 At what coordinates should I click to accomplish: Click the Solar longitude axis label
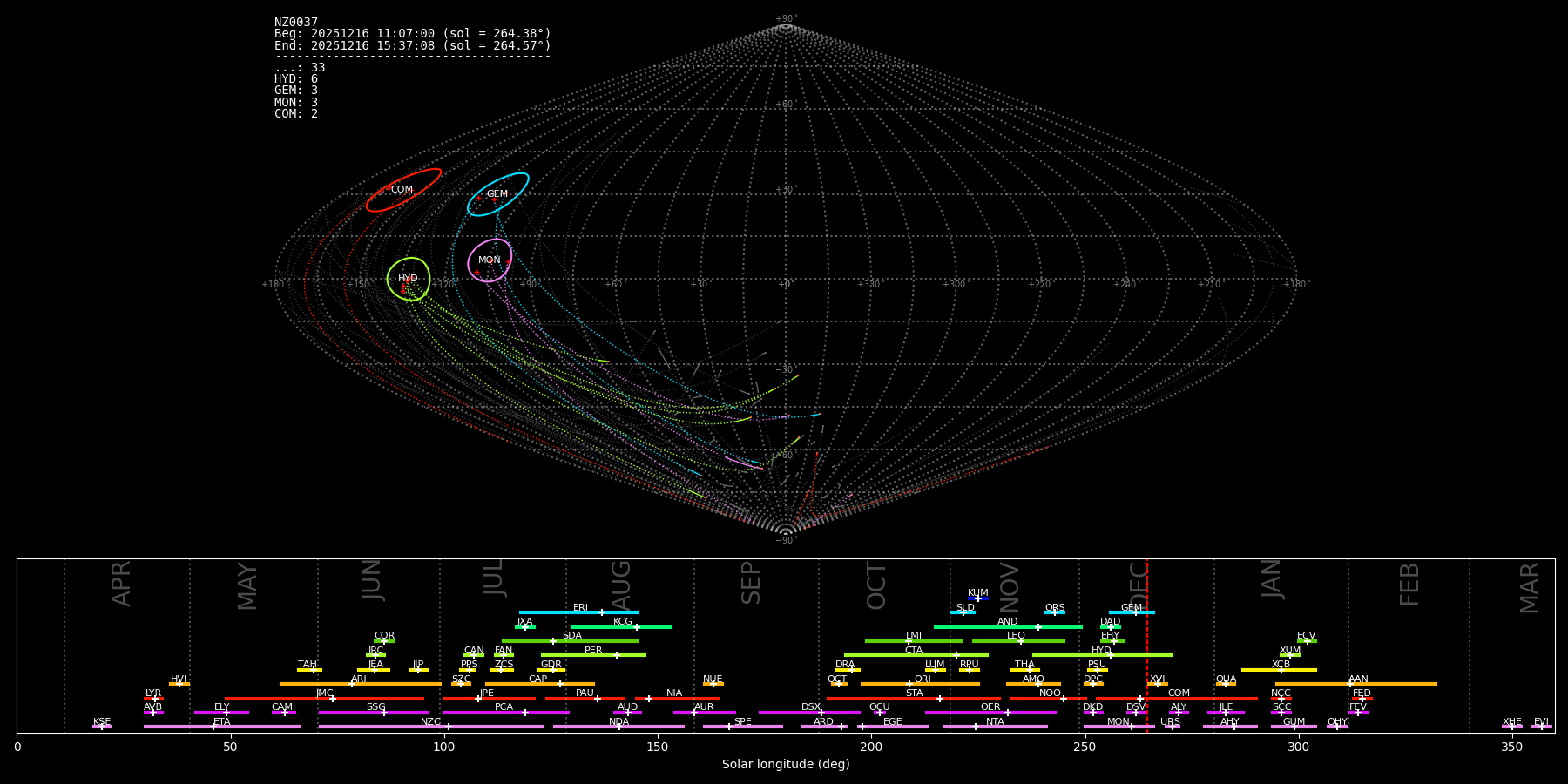tap(786, 765)
